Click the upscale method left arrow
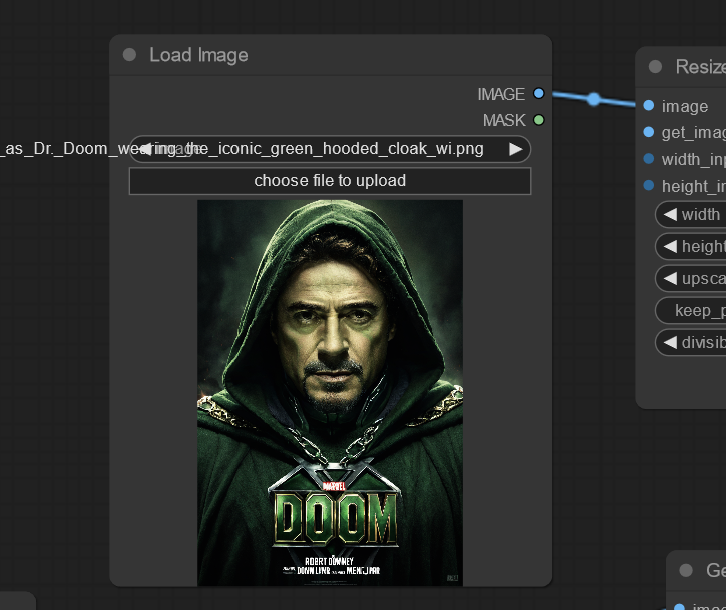This screenshot has width=726, height=610. [x=670, y=278]
